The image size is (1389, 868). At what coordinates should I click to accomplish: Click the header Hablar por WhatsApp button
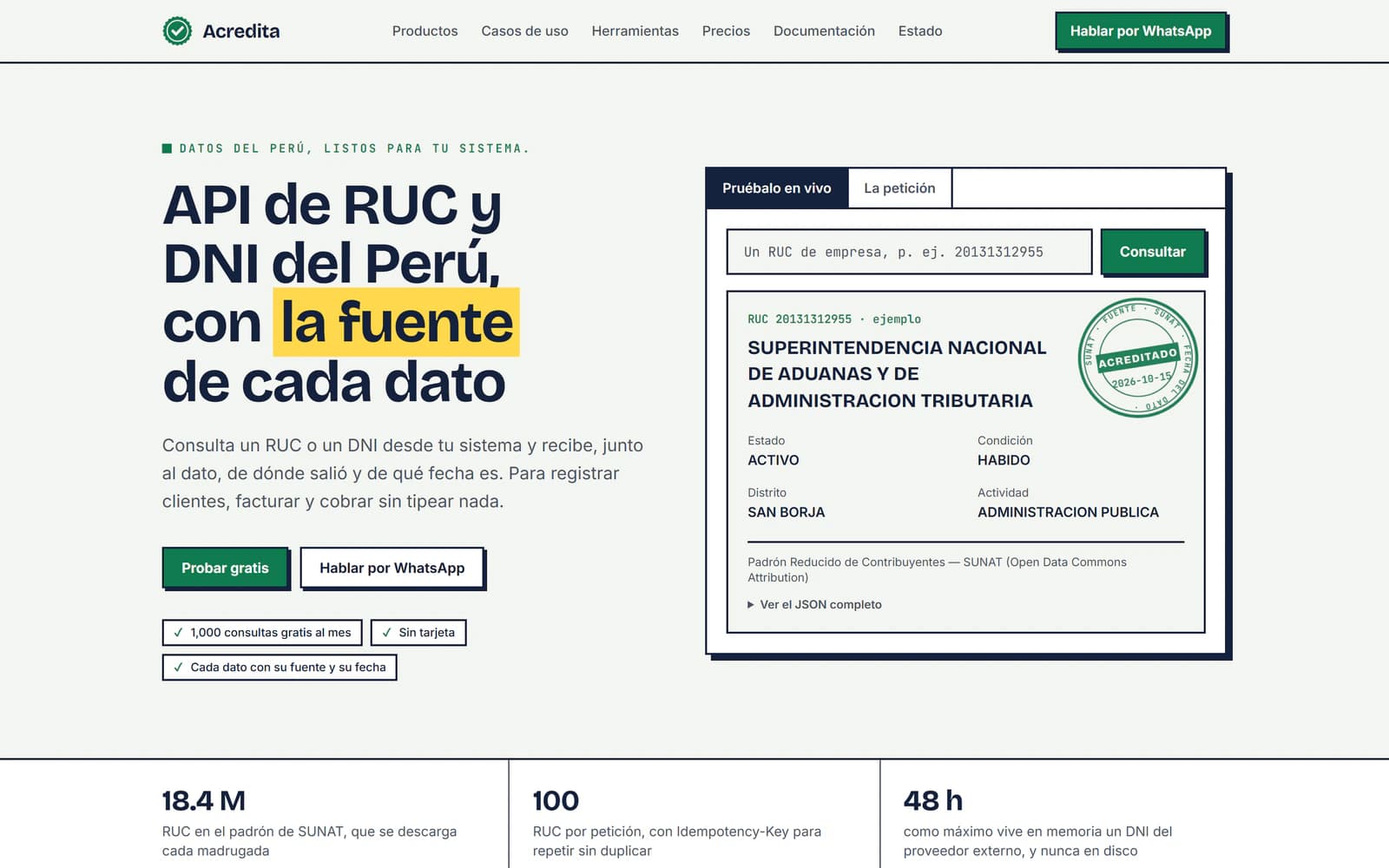click(1140, 31)
